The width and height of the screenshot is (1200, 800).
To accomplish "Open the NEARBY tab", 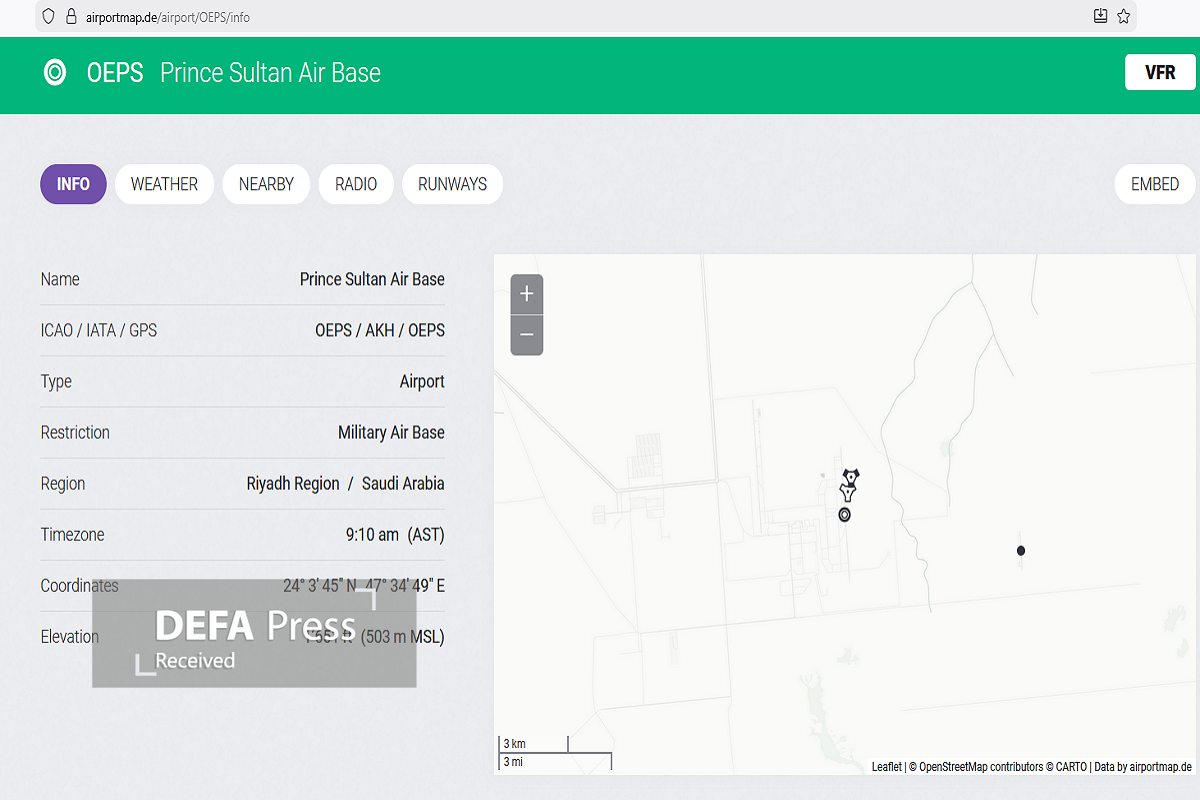I will 266,184.
